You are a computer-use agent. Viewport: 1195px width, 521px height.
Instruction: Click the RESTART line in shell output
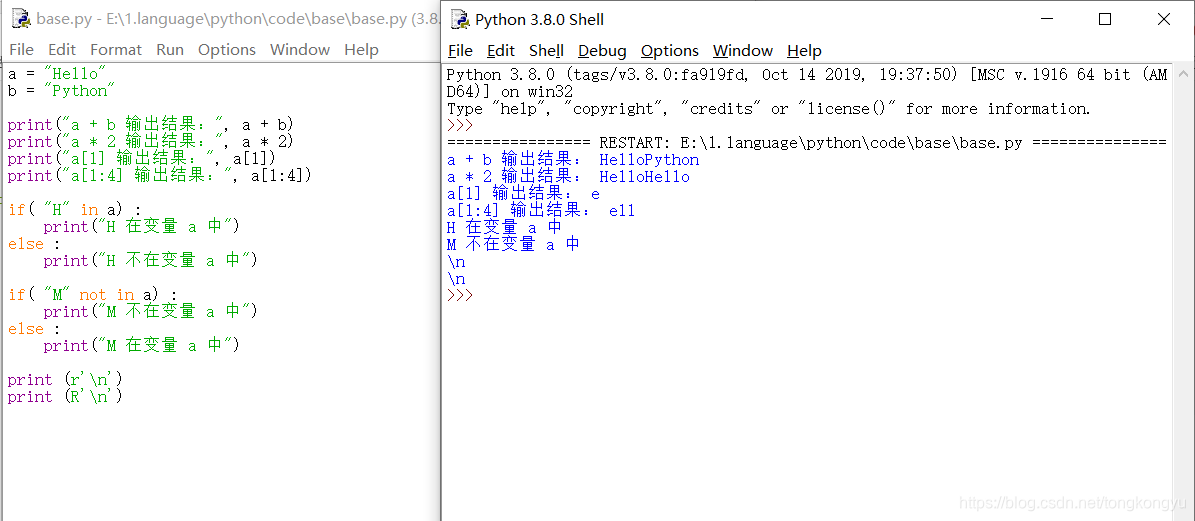click(806, 142)
